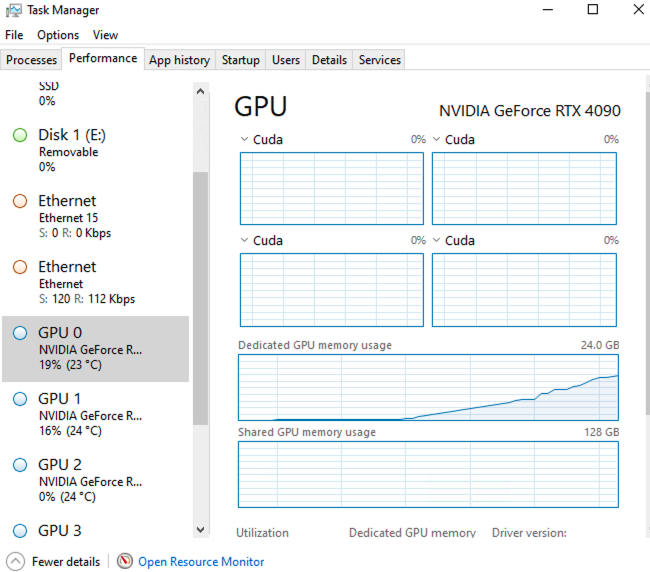Click the GPU 3 blue circle icon
The image size is (650, 572).
pos(20,531)
